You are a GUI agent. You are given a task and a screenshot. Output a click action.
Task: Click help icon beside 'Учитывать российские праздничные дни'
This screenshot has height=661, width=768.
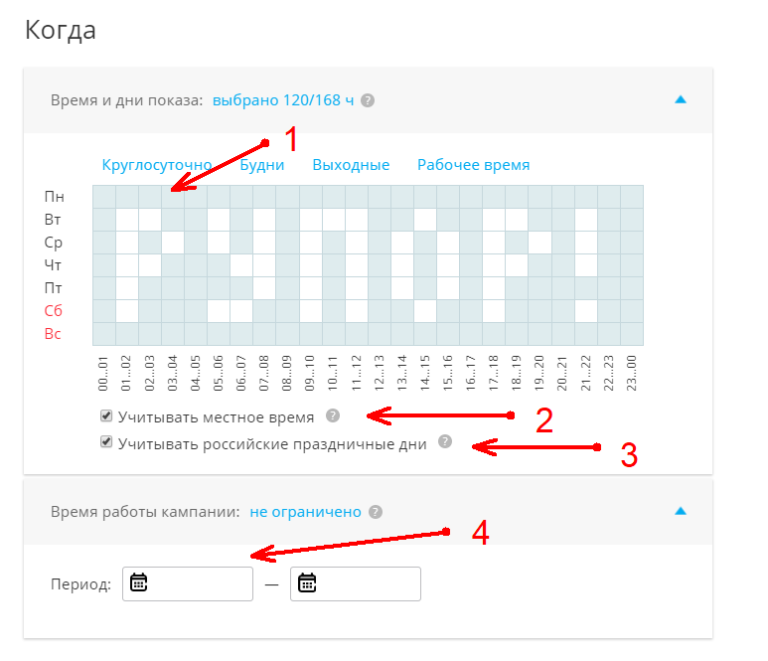(x=445, y=441)
